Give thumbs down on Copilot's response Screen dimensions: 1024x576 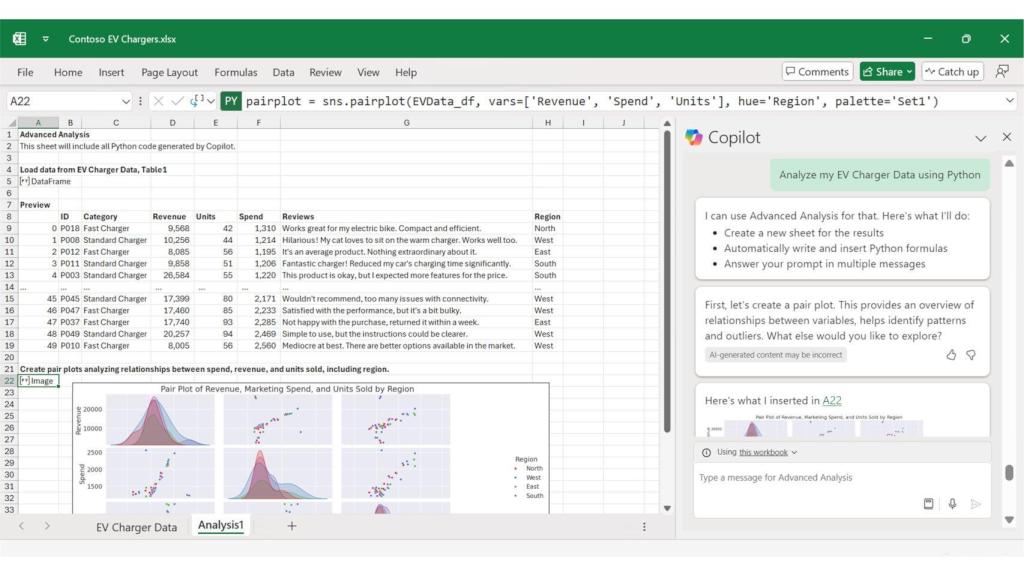point(970,354)
